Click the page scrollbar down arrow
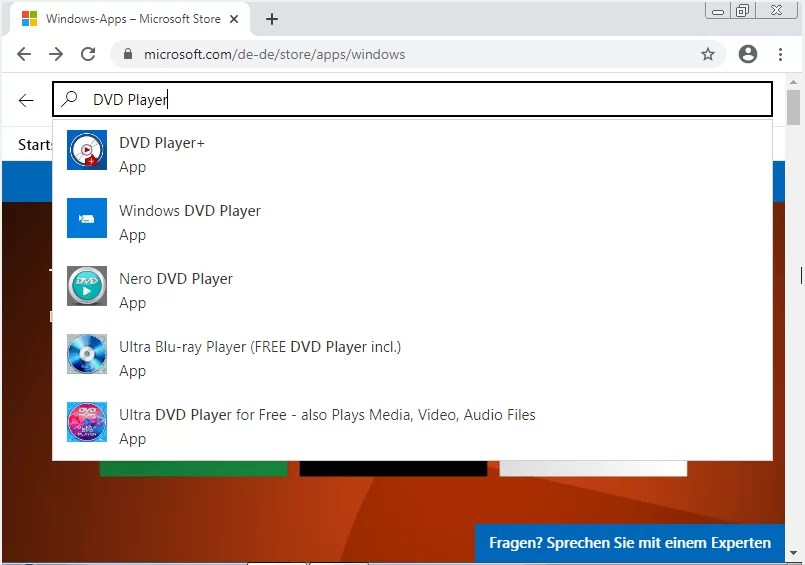The height and width of the screenshot is (565, 805). coord(794,553)
